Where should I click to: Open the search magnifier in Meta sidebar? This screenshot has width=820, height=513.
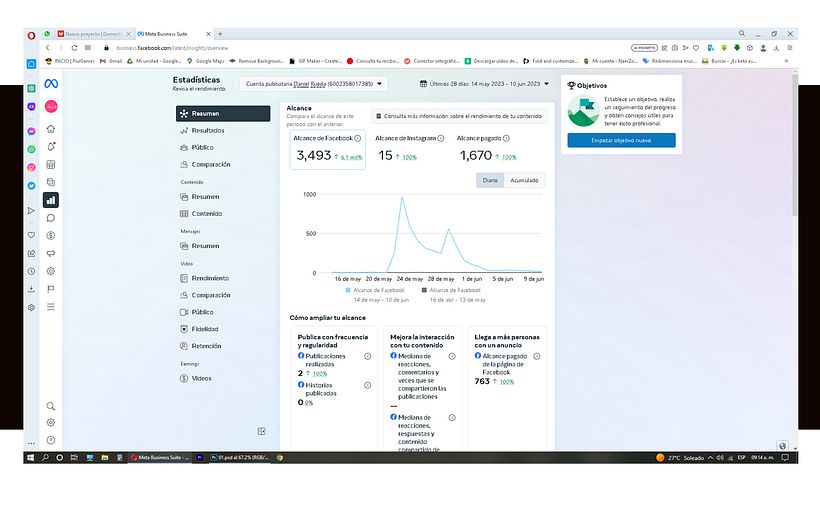coord(51,406)
